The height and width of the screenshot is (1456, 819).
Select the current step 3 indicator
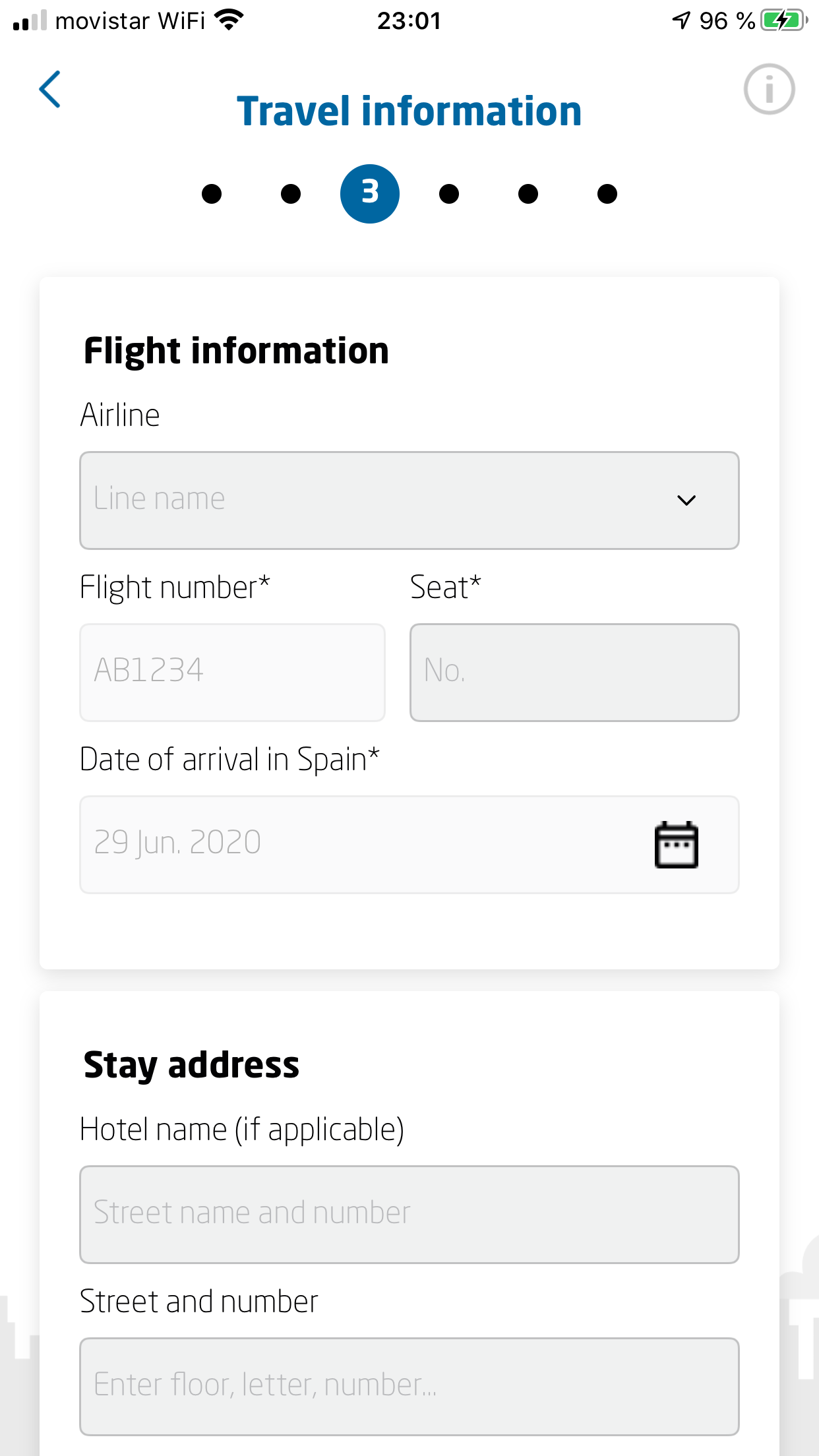click(370, 194)
